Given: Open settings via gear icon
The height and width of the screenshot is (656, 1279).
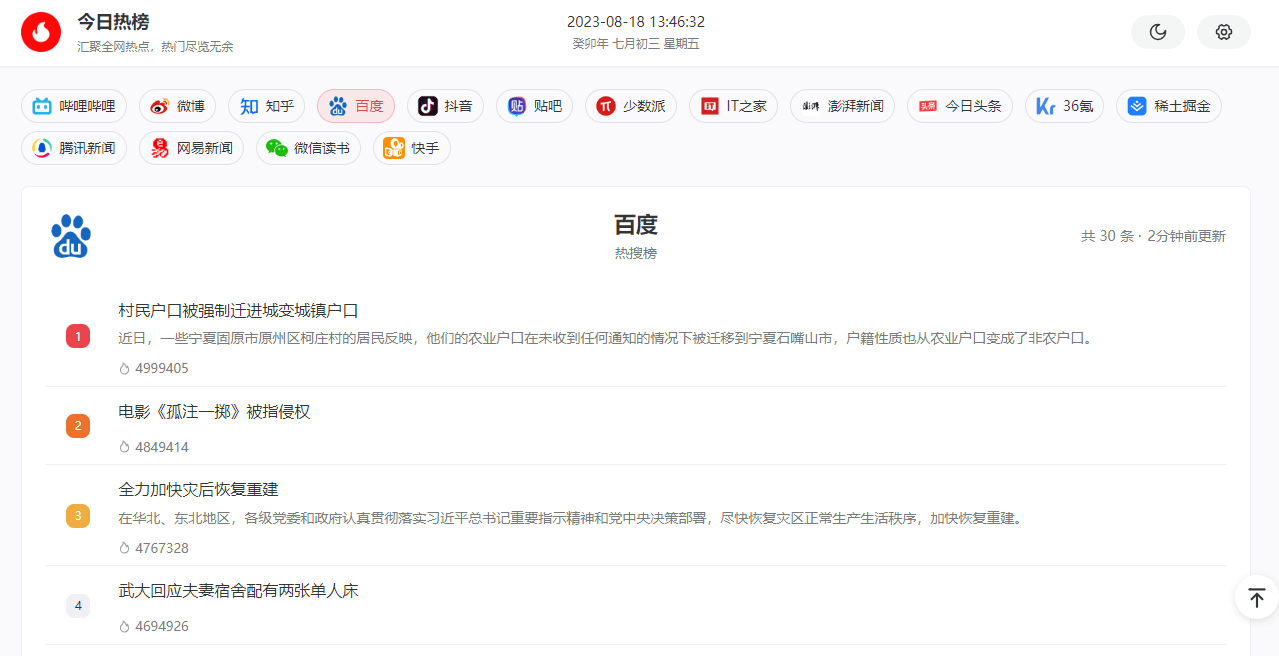Looking at the screenshot, I should [1223, 32].
